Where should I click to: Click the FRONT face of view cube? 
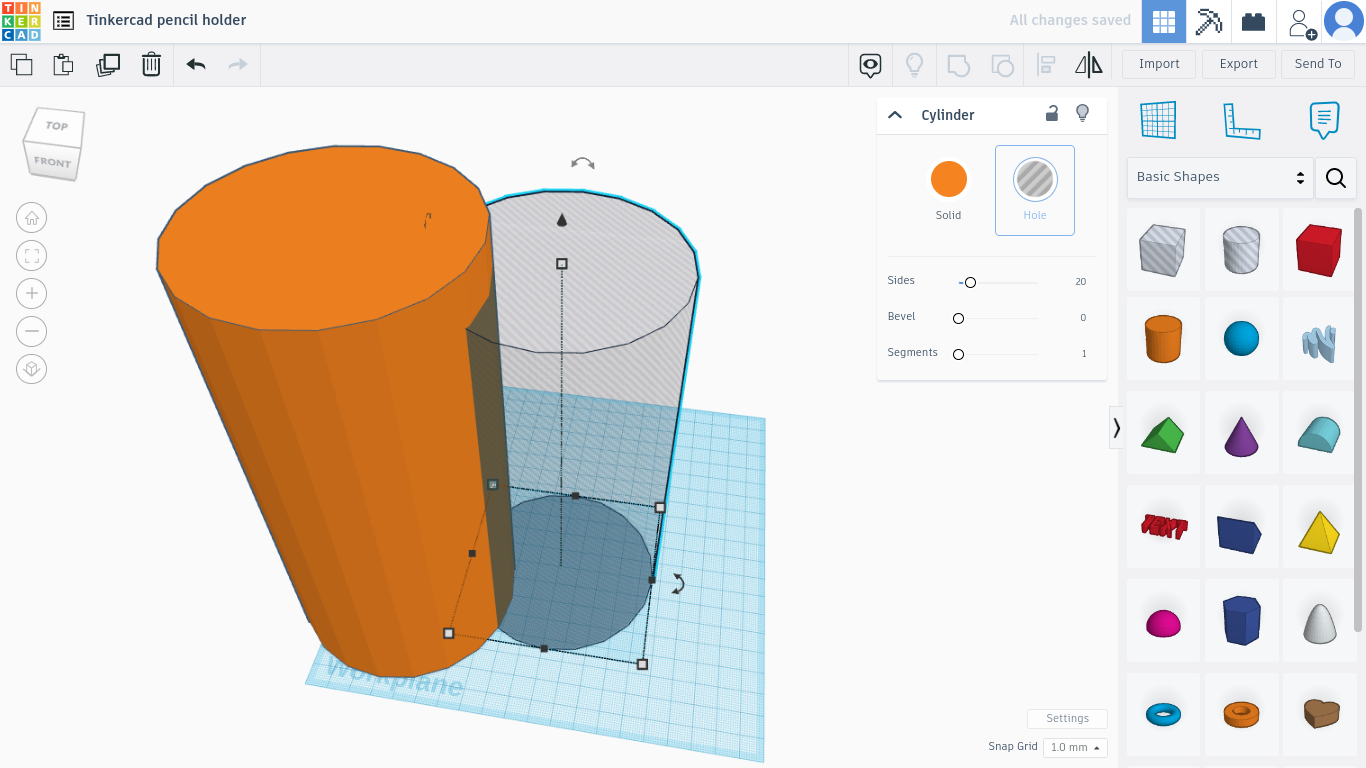point(52,162)
